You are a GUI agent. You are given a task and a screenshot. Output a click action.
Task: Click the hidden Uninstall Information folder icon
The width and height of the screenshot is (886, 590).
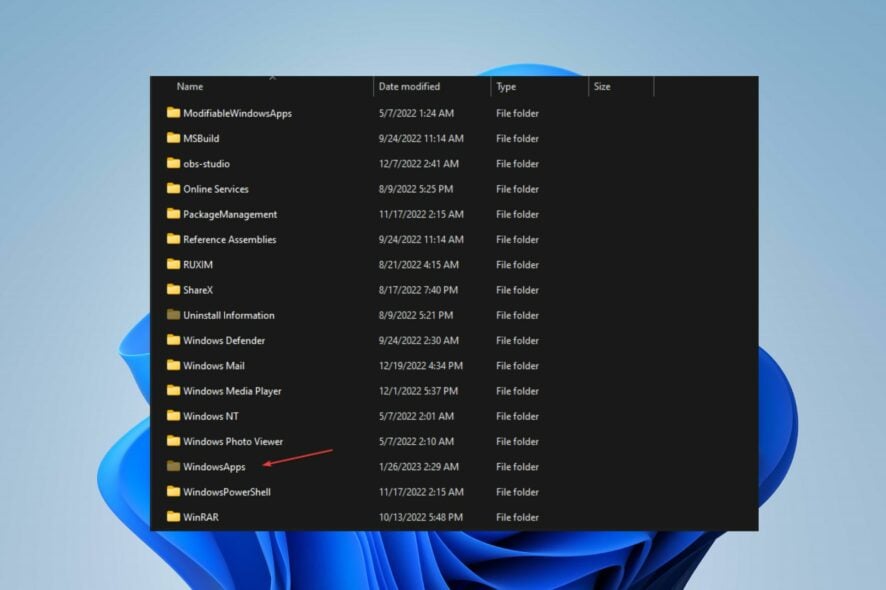pos(173,315)
